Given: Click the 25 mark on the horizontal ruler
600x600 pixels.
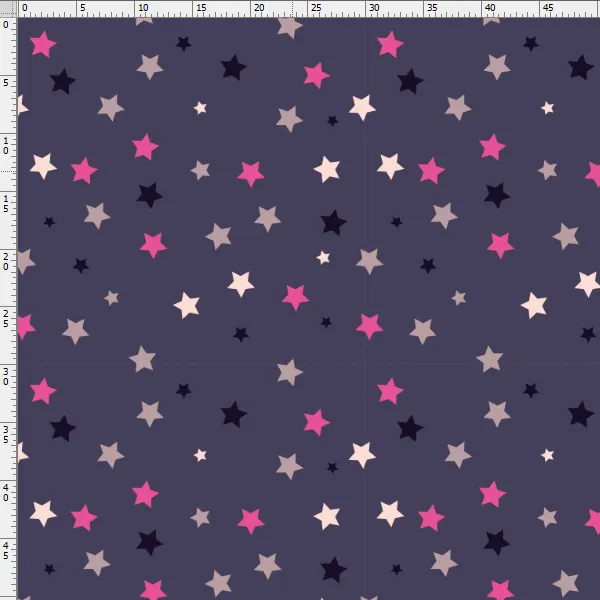Looking at the screenshot, I should (316, 8).
